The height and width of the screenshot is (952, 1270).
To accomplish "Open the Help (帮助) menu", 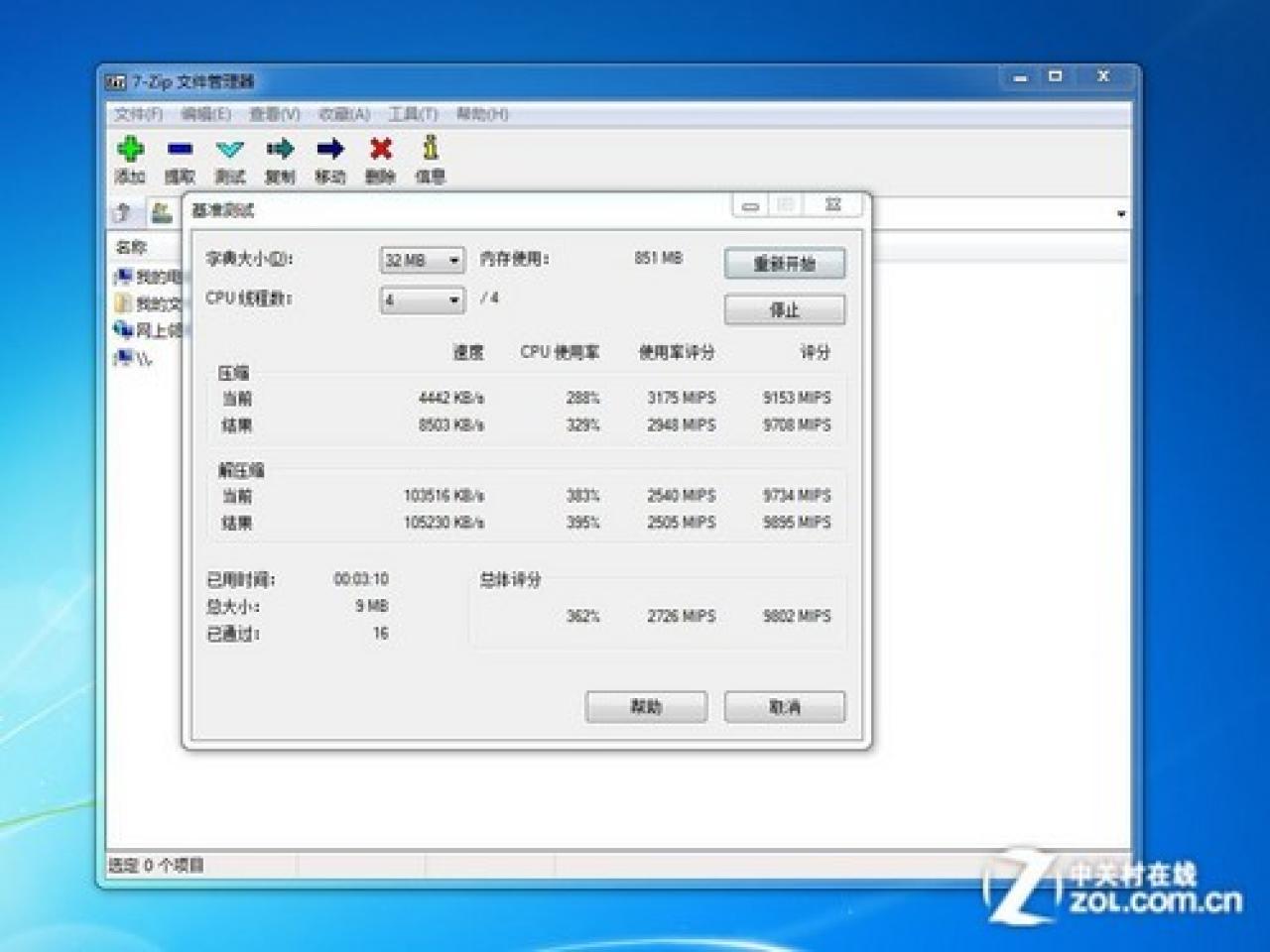I will 482,114.
